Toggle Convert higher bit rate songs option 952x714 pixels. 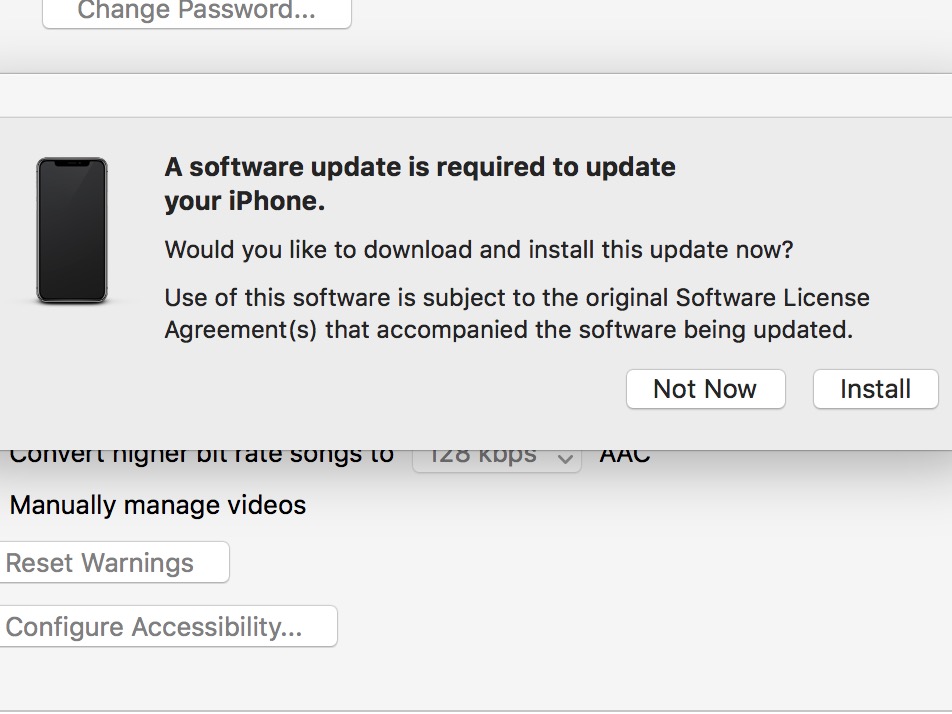pyautogui.click(x=202, y=457)
